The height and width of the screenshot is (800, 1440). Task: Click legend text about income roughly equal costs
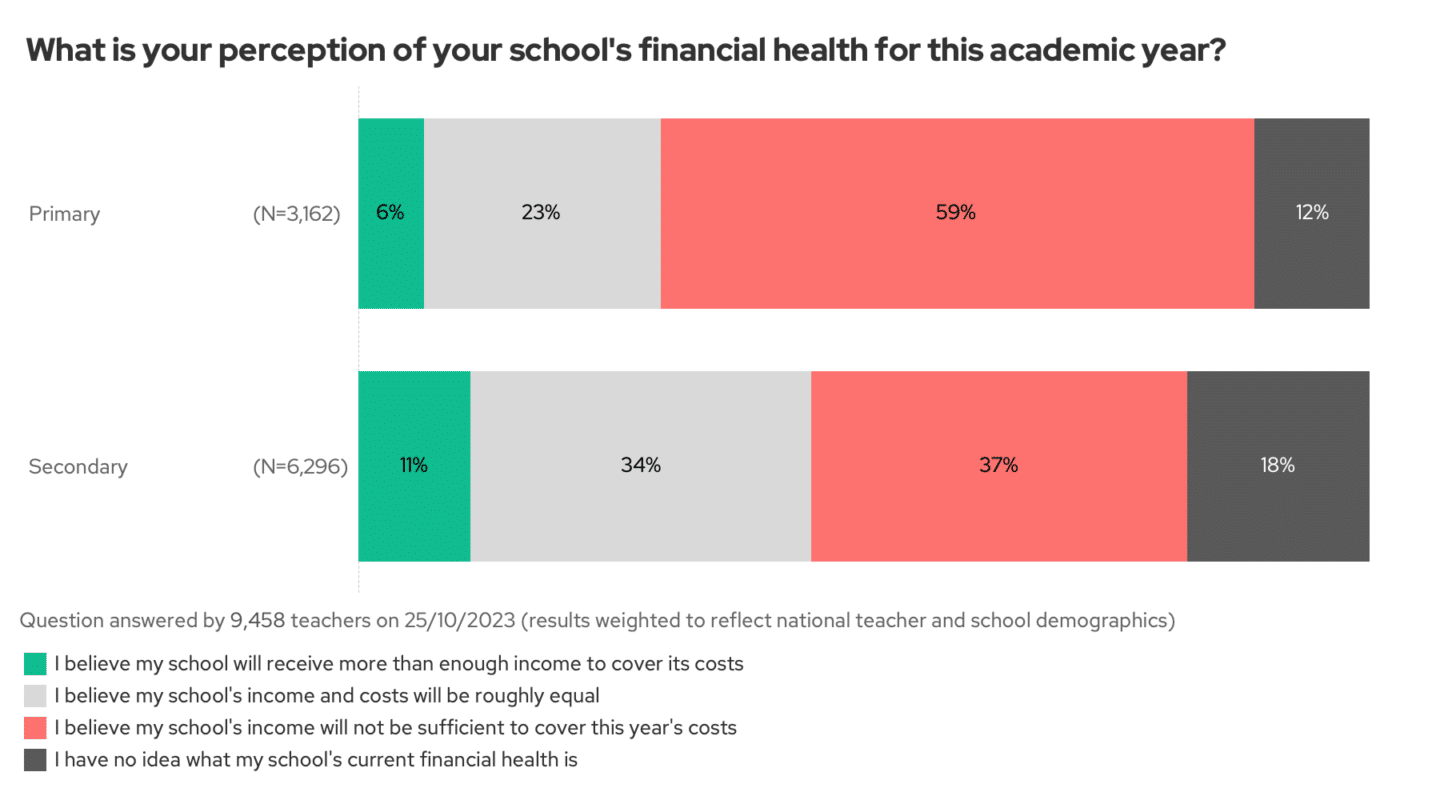(x=326, y=695)
